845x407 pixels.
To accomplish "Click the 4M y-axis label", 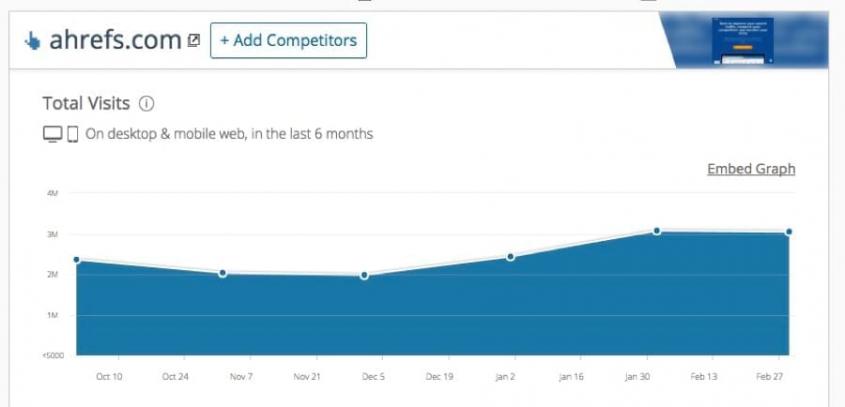I will point(52,193).
